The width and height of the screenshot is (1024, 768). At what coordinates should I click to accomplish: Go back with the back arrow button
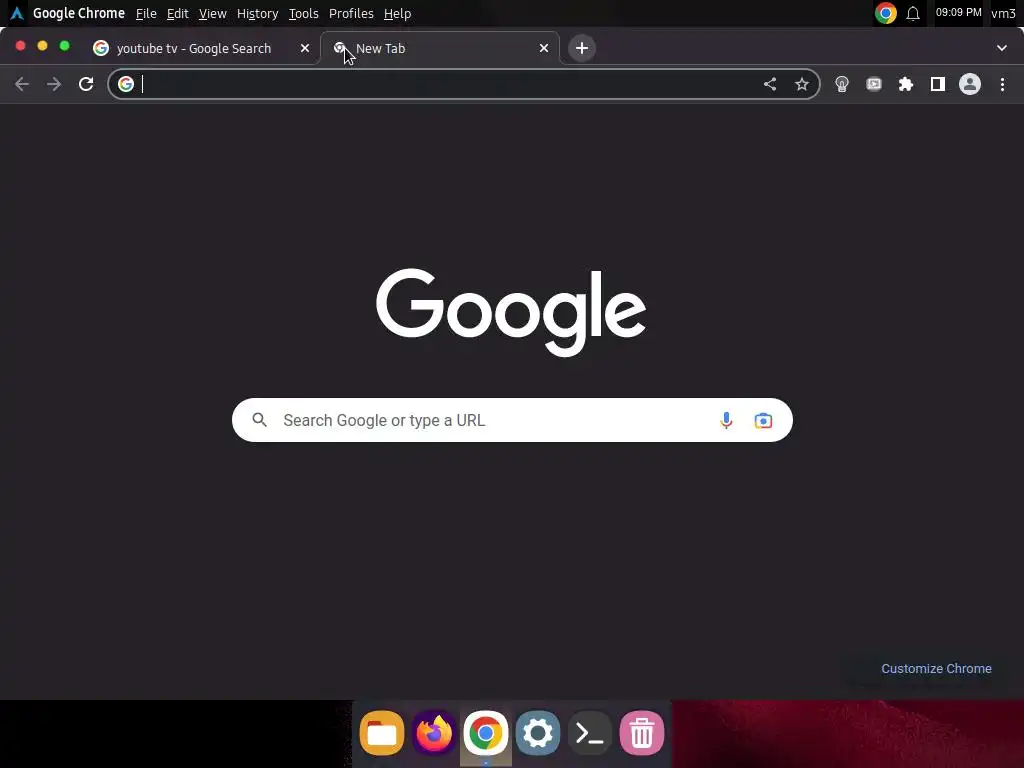[22, 84]
